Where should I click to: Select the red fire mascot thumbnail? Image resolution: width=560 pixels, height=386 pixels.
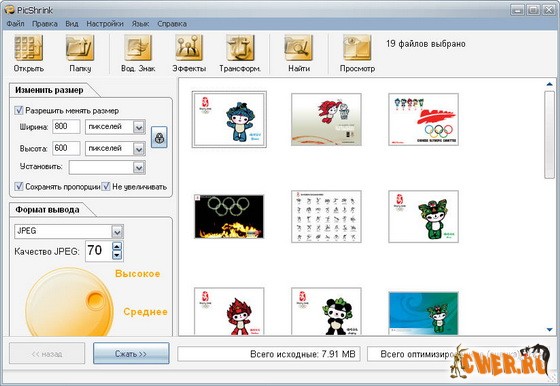click(229, 311)
